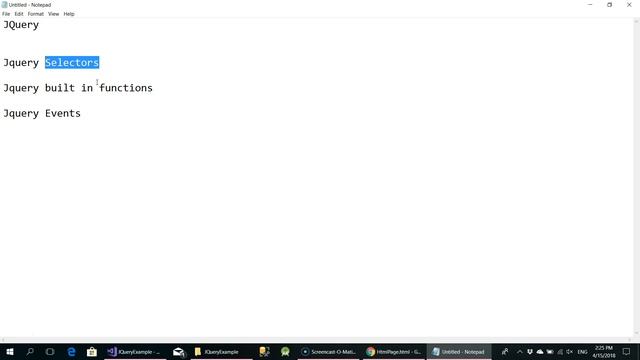Open the Edit menu
The height and width of the screenshot is (360, 640).
pyautogui.click(x=19, y=14)
